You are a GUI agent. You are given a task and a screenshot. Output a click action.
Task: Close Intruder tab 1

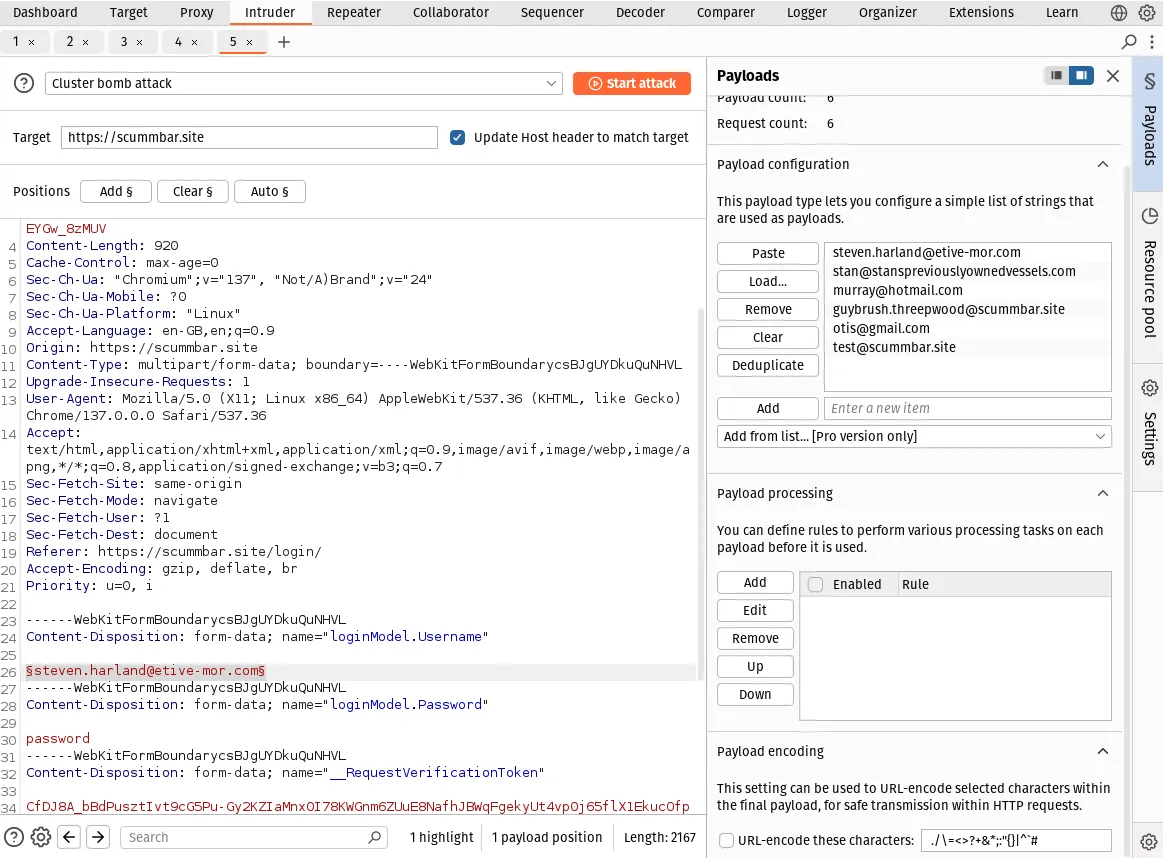pyautogui.click(x=31, y=43)
